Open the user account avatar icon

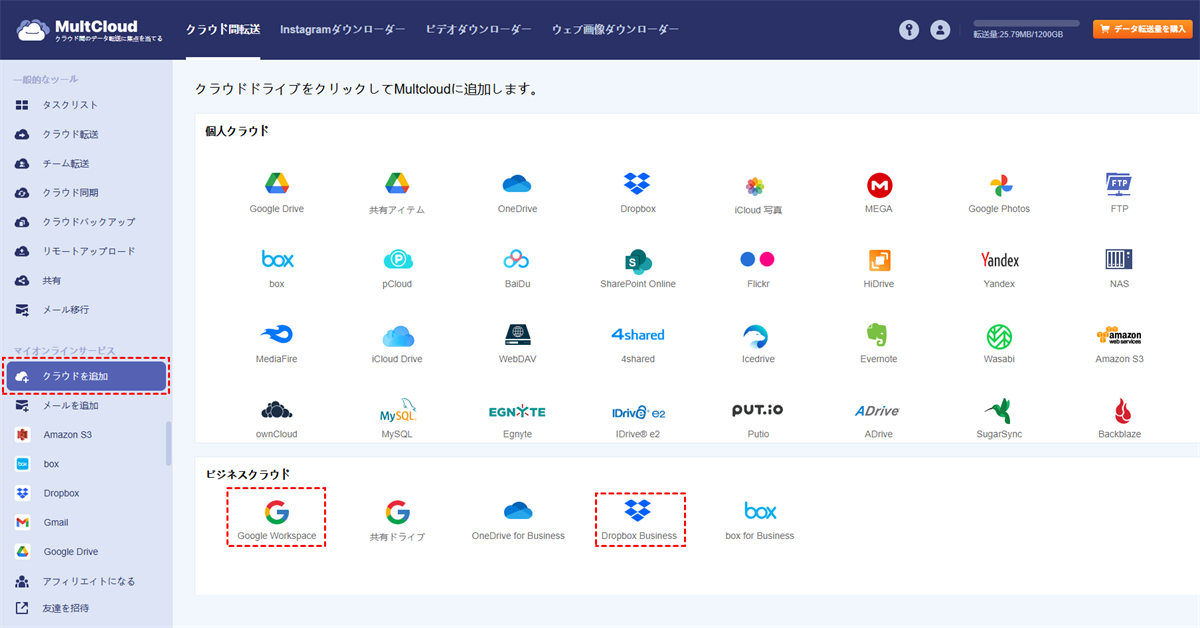tap(940, 30)
